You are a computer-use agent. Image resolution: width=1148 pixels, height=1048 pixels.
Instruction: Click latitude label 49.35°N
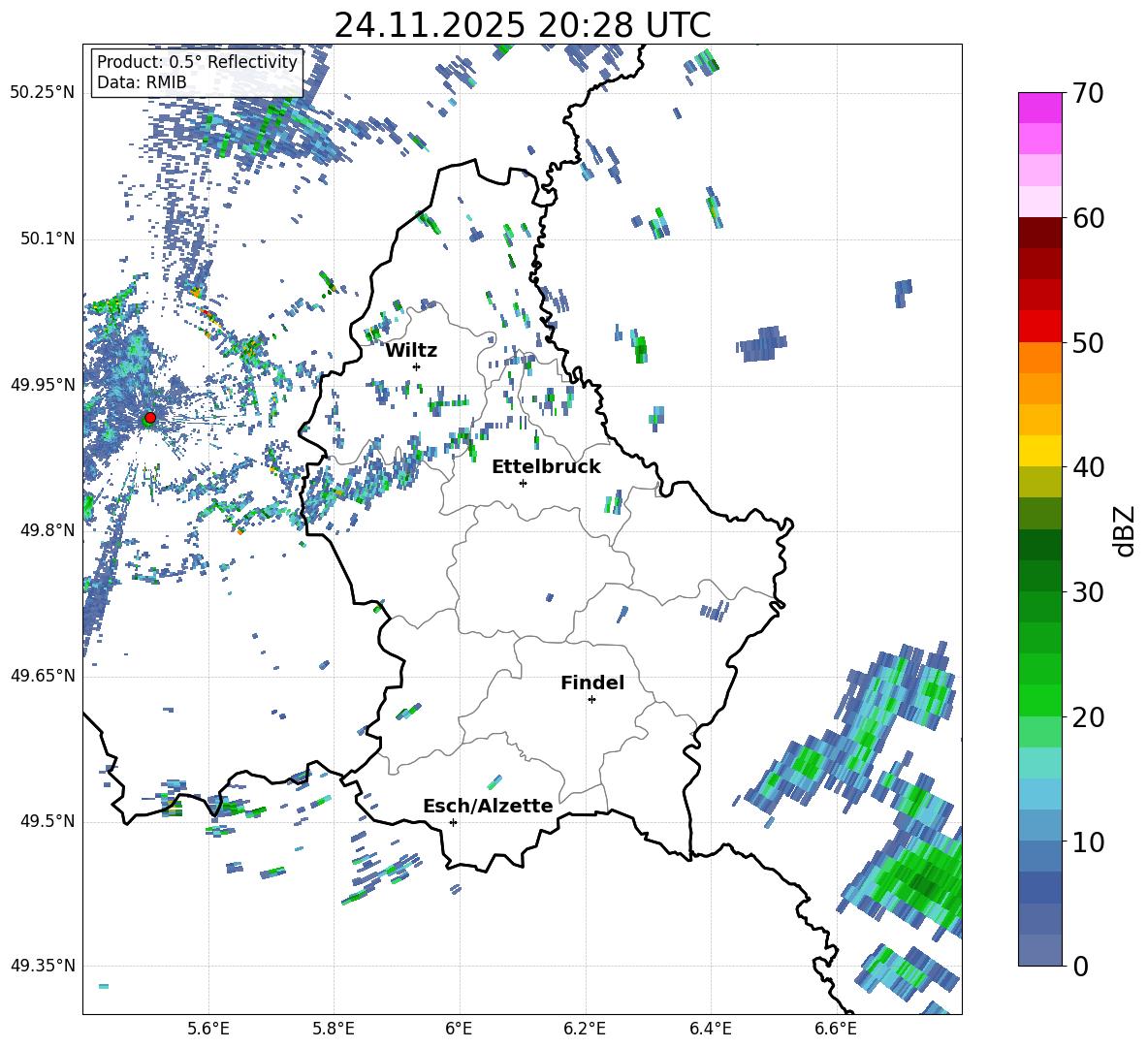(43, 966)
